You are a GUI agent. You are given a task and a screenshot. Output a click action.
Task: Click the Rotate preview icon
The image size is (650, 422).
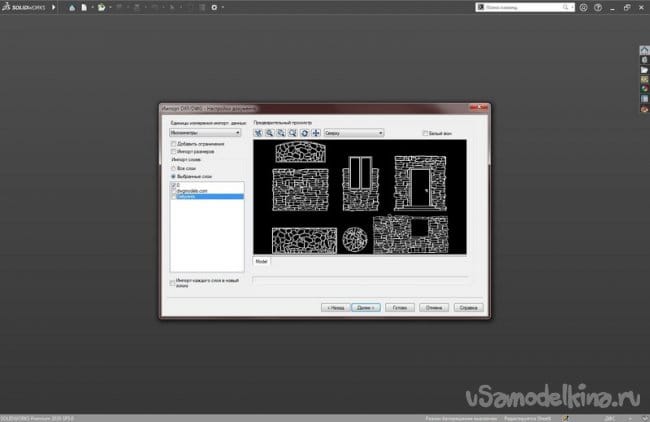coord(305,132)
